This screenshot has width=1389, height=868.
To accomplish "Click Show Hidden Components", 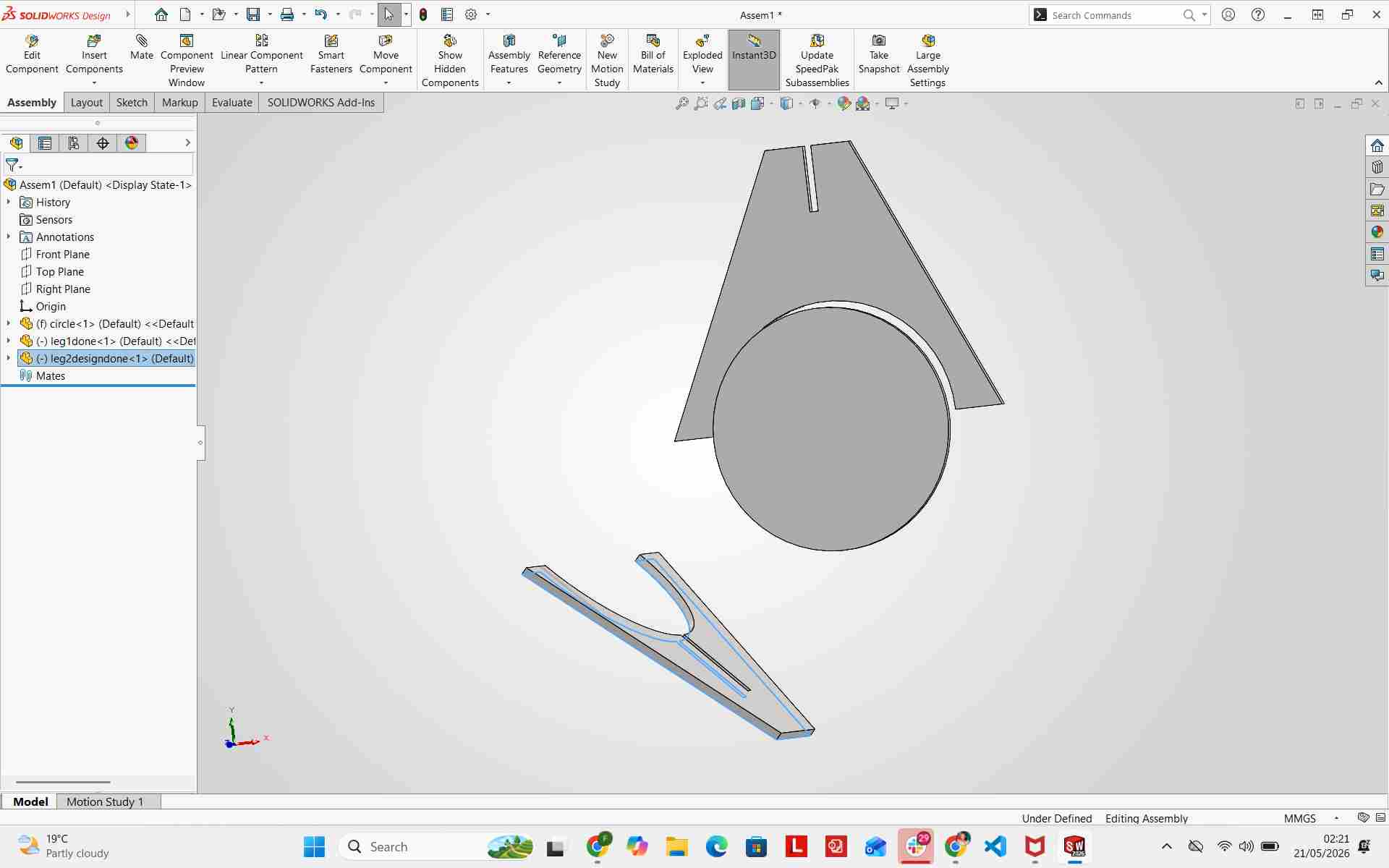I will [x=450, y=61].
